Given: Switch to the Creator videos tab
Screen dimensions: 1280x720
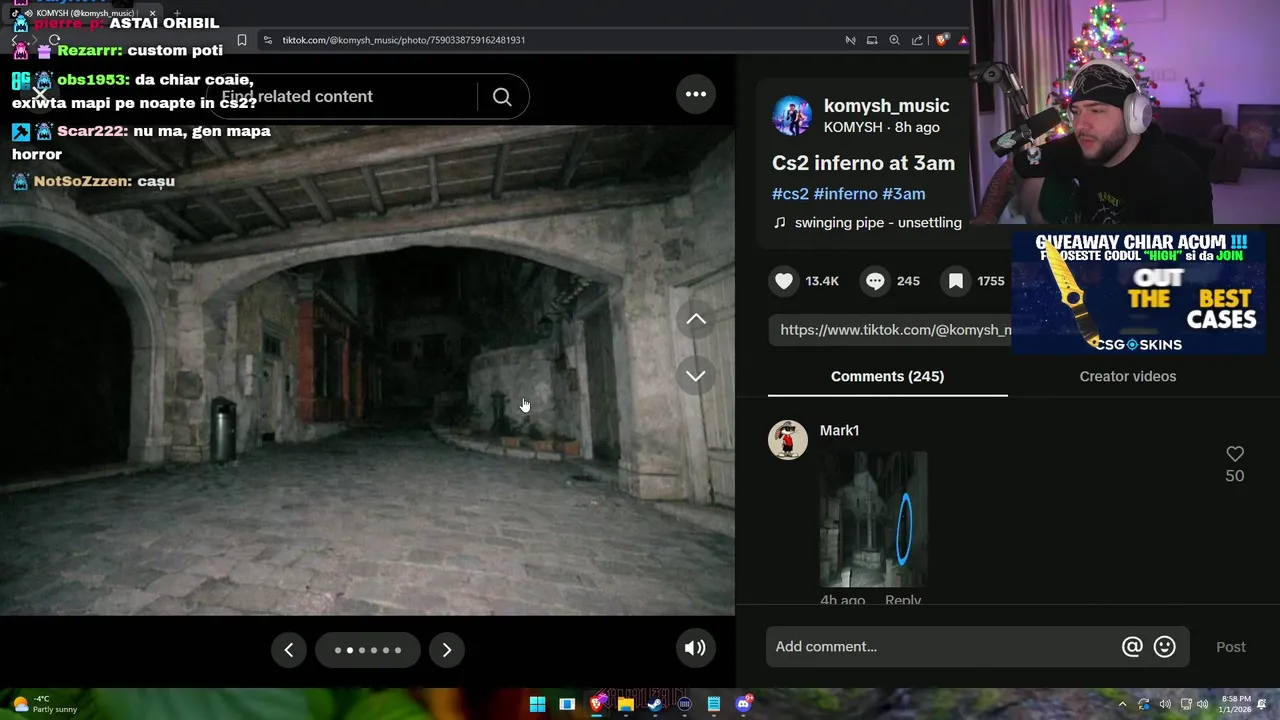Looking at the screenshot, I should pyautogui.click(x=1127, y=376).
